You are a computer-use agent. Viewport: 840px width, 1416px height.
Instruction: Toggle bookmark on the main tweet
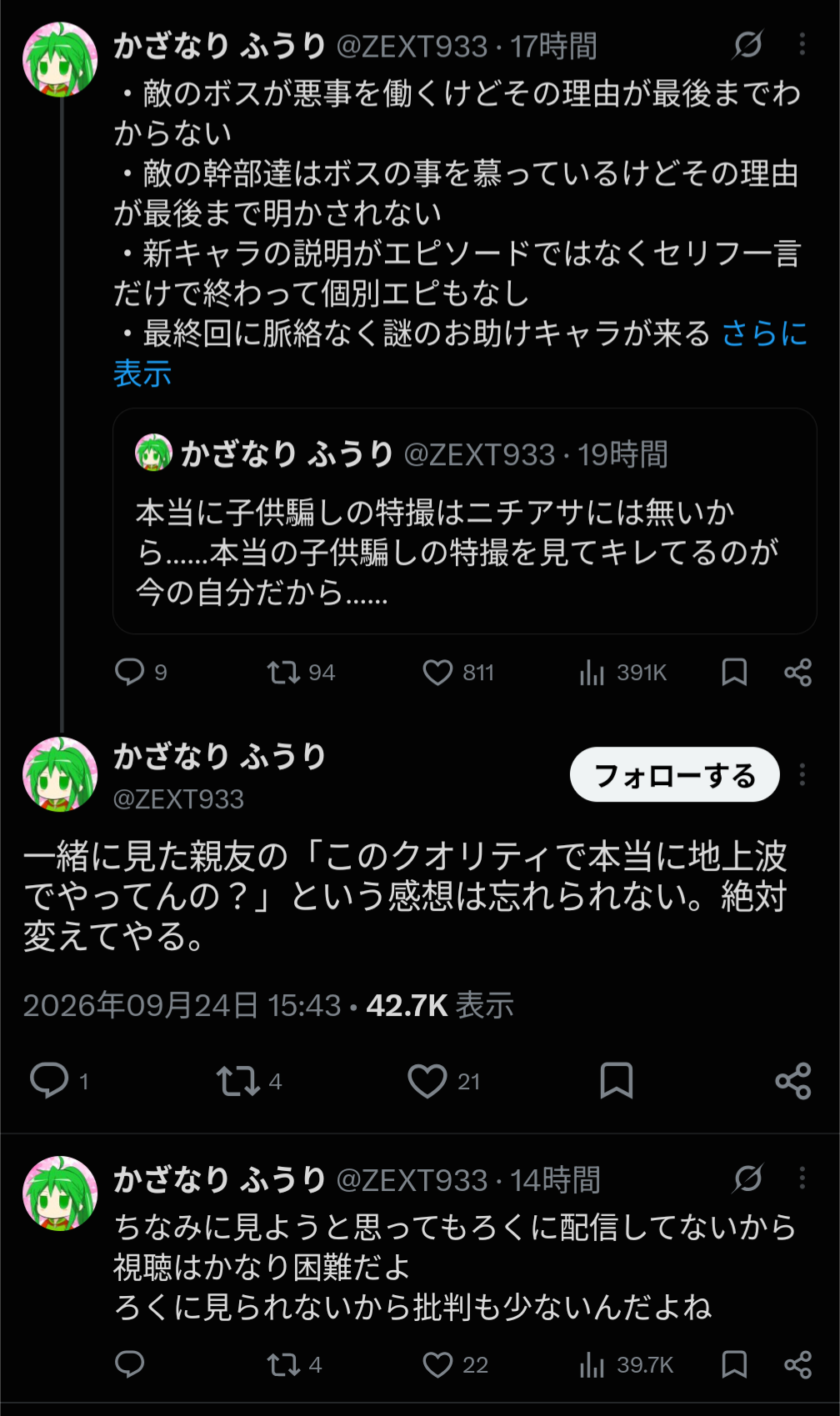(617, 1081)
